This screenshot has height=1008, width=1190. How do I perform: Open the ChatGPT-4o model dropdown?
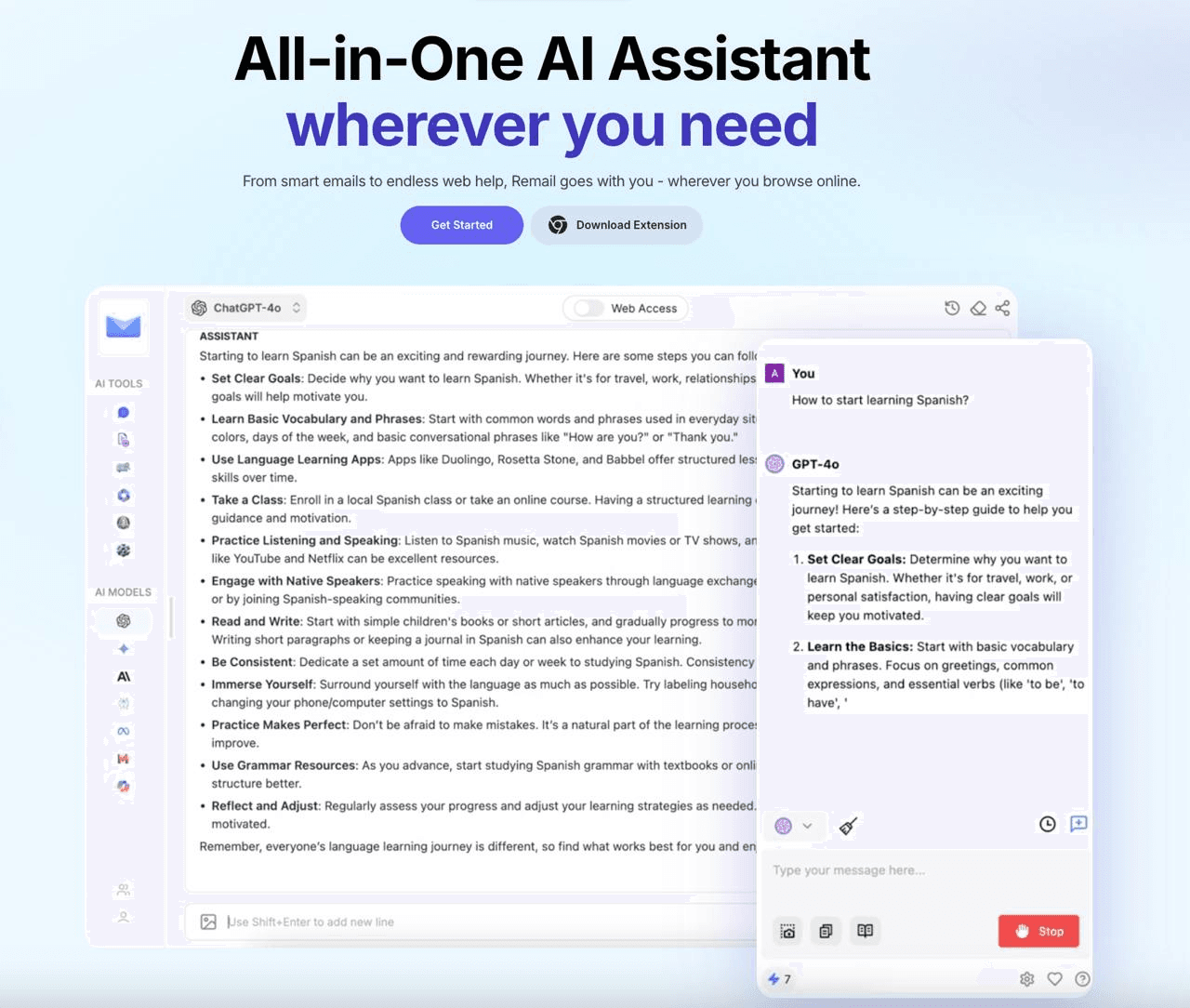[x=246, y=308]
